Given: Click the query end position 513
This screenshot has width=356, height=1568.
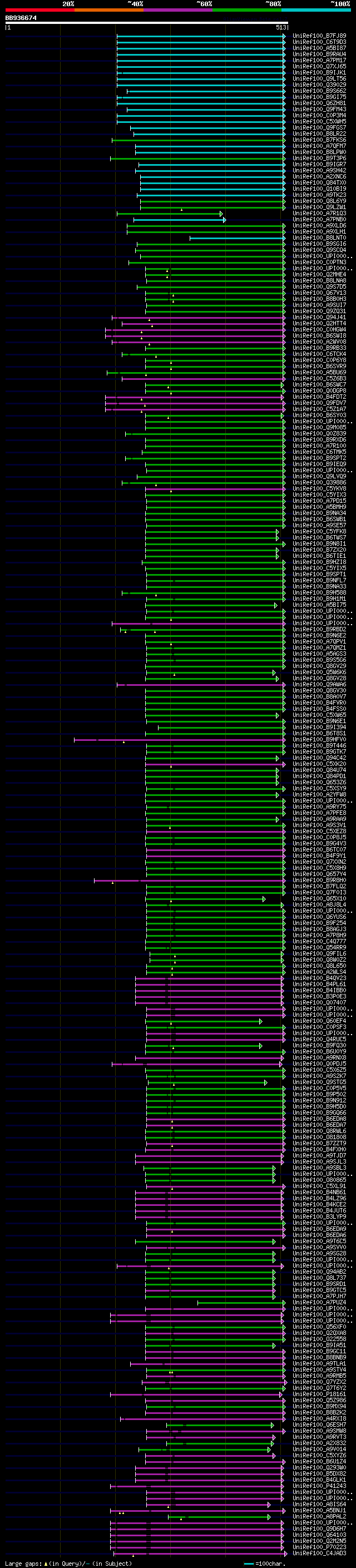Looking at the screenshot, I should (x=281, y=27).
